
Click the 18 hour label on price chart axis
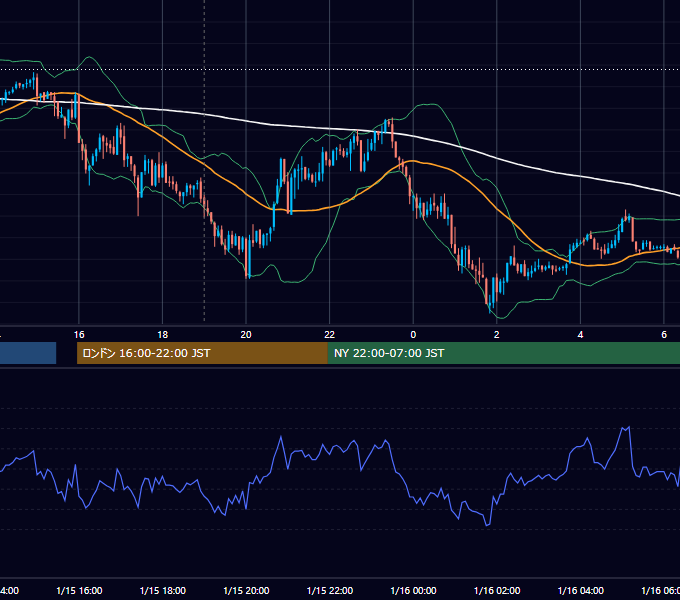click(163, 335)
